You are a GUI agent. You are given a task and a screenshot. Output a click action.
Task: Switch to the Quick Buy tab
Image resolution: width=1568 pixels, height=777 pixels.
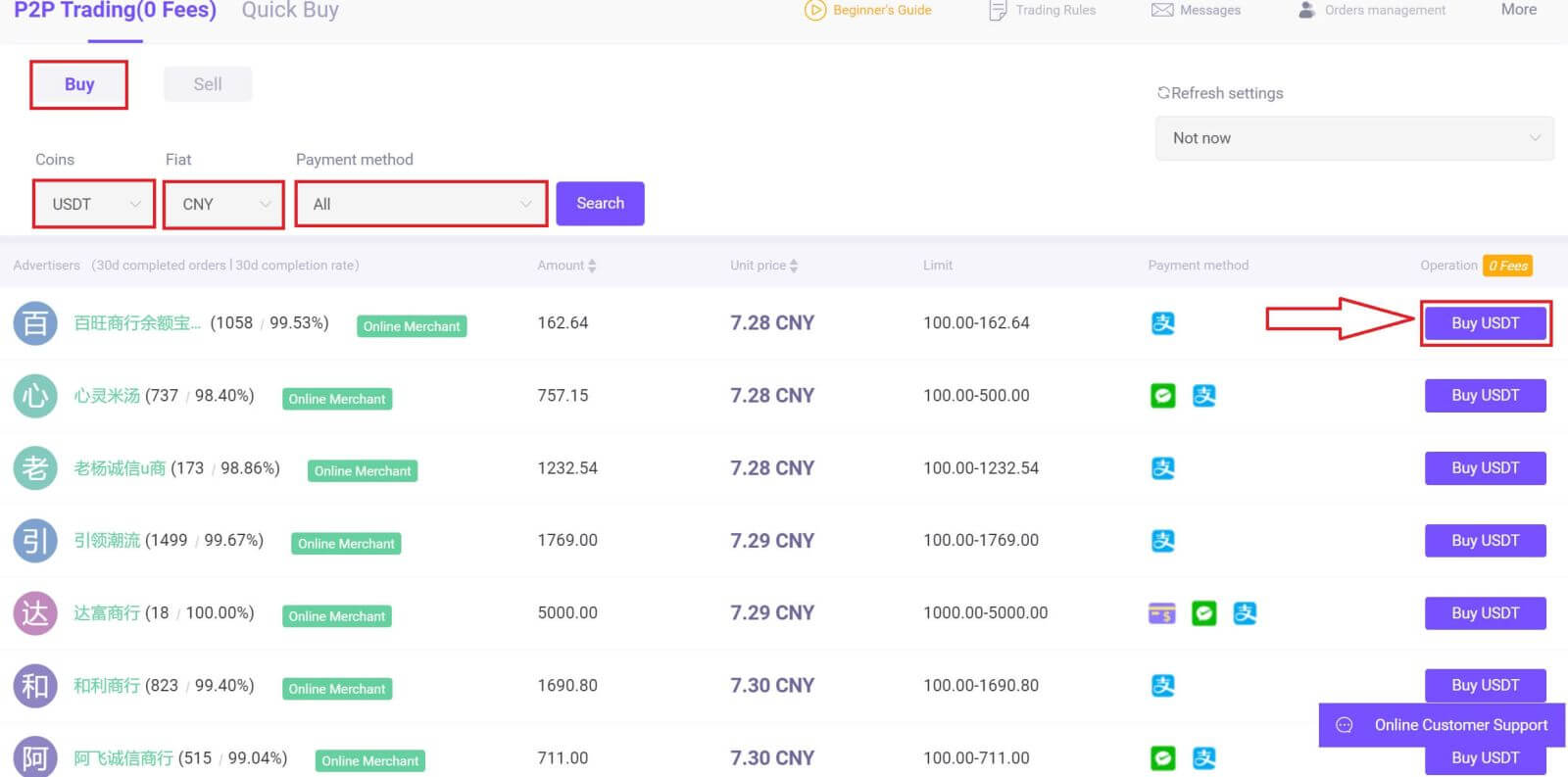pos(290,11)
